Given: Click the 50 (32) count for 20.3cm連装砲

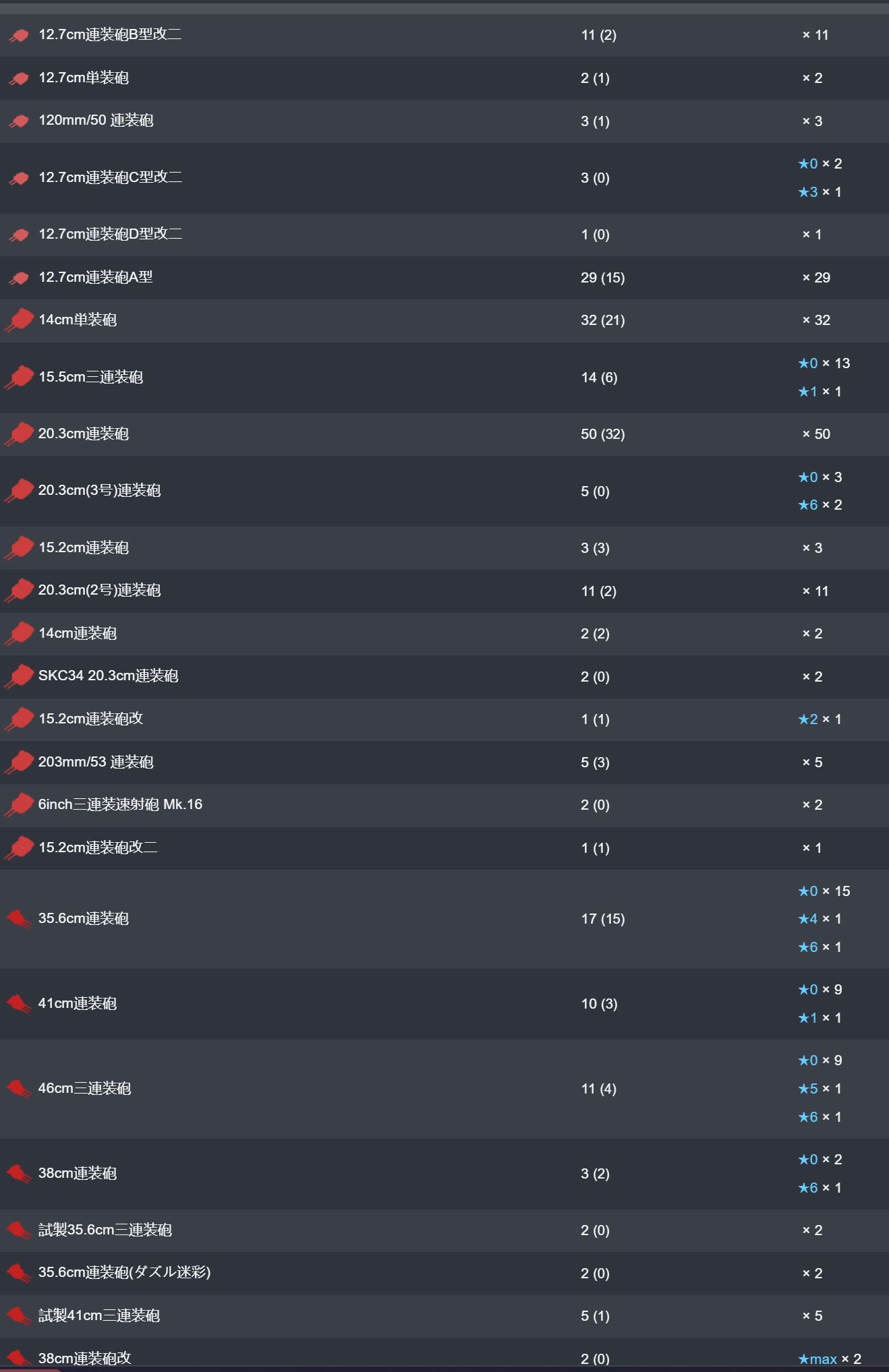Looking at the screenshot, I should pyautogui.click(x=602, y=434).
